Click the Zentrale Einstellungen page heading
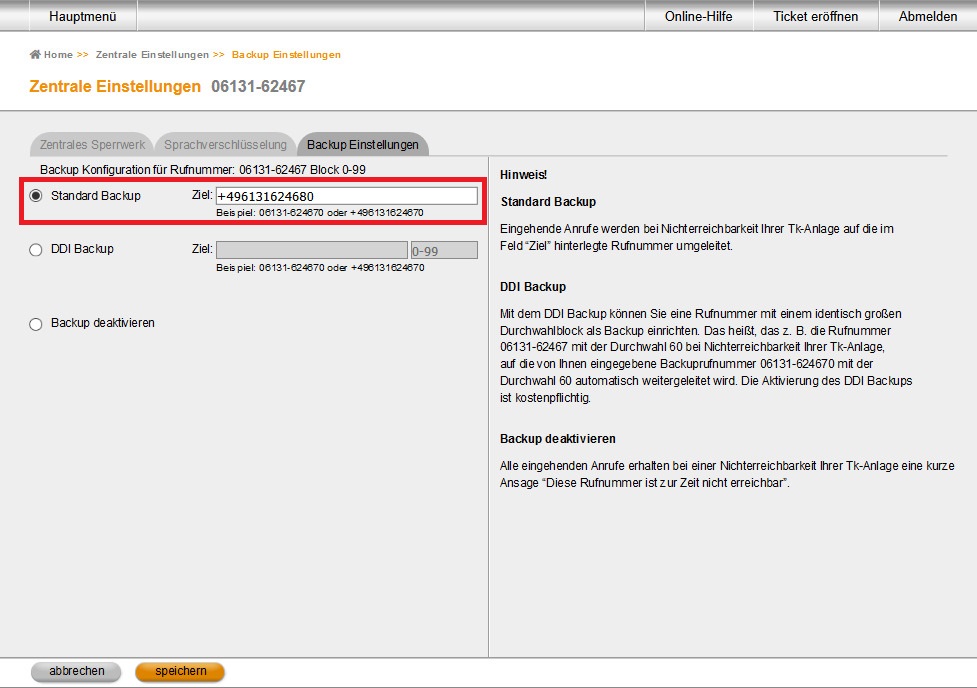 pos(115,87)
